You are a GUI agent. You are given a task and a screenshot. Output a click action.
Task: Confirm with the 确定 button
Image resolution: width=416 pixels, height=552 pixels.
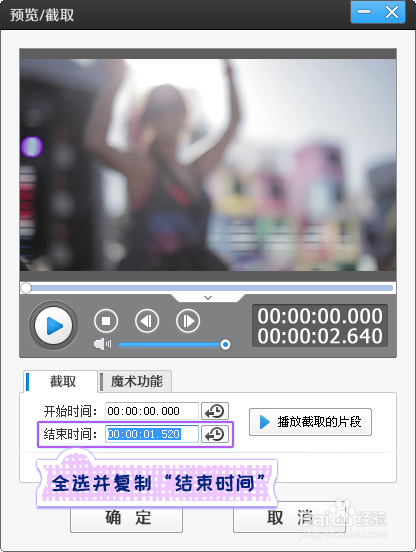click(126, 518)
